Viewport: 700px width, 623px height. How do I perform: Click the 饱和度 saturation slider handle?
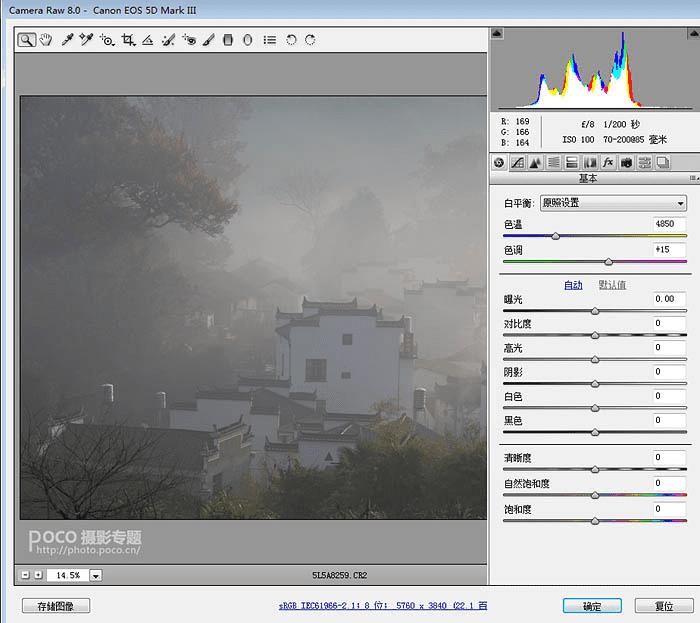tap(595, 521)
